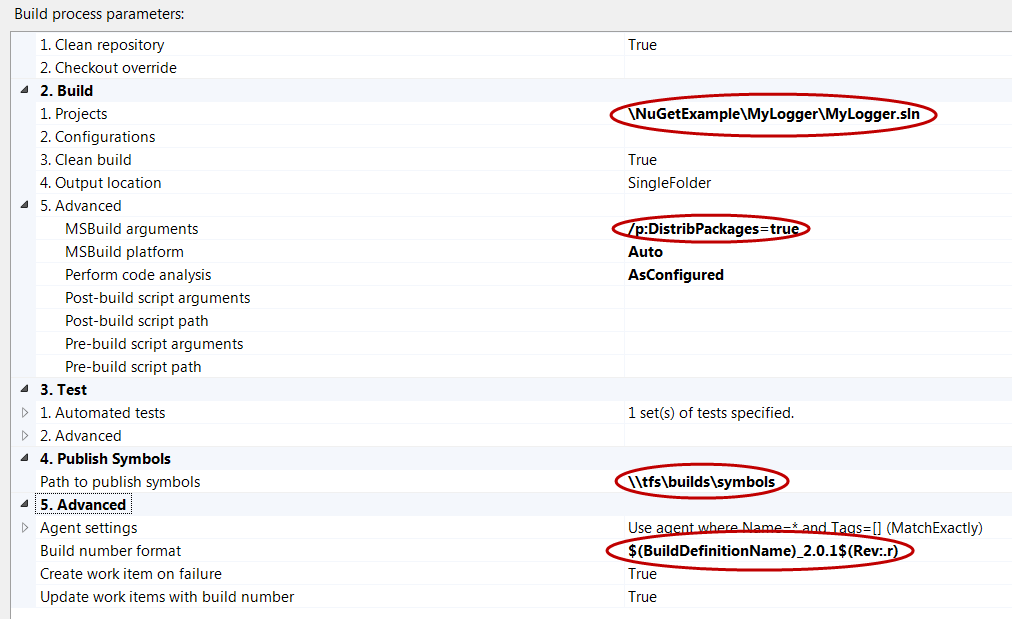1012x619 pixels.
Task: Open the Perform code analysis AsConfigured value
Action: 675,275
